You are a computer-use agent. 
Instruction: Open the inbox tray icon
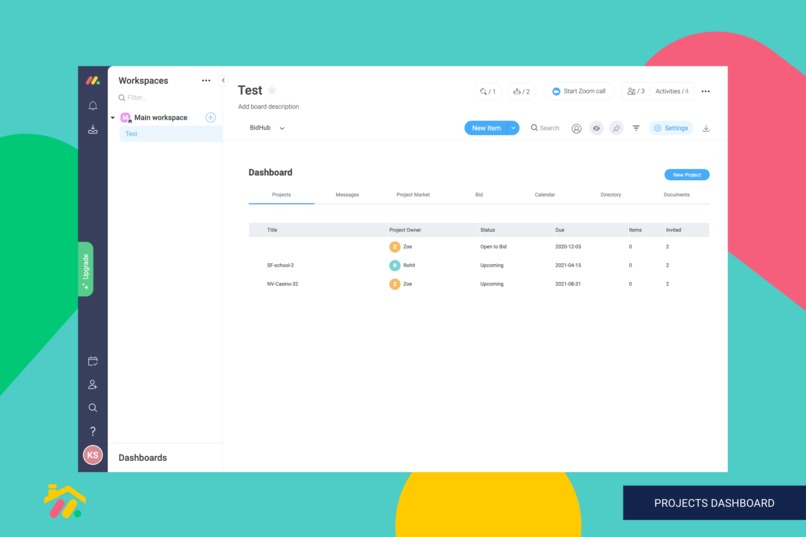point(93,129)
